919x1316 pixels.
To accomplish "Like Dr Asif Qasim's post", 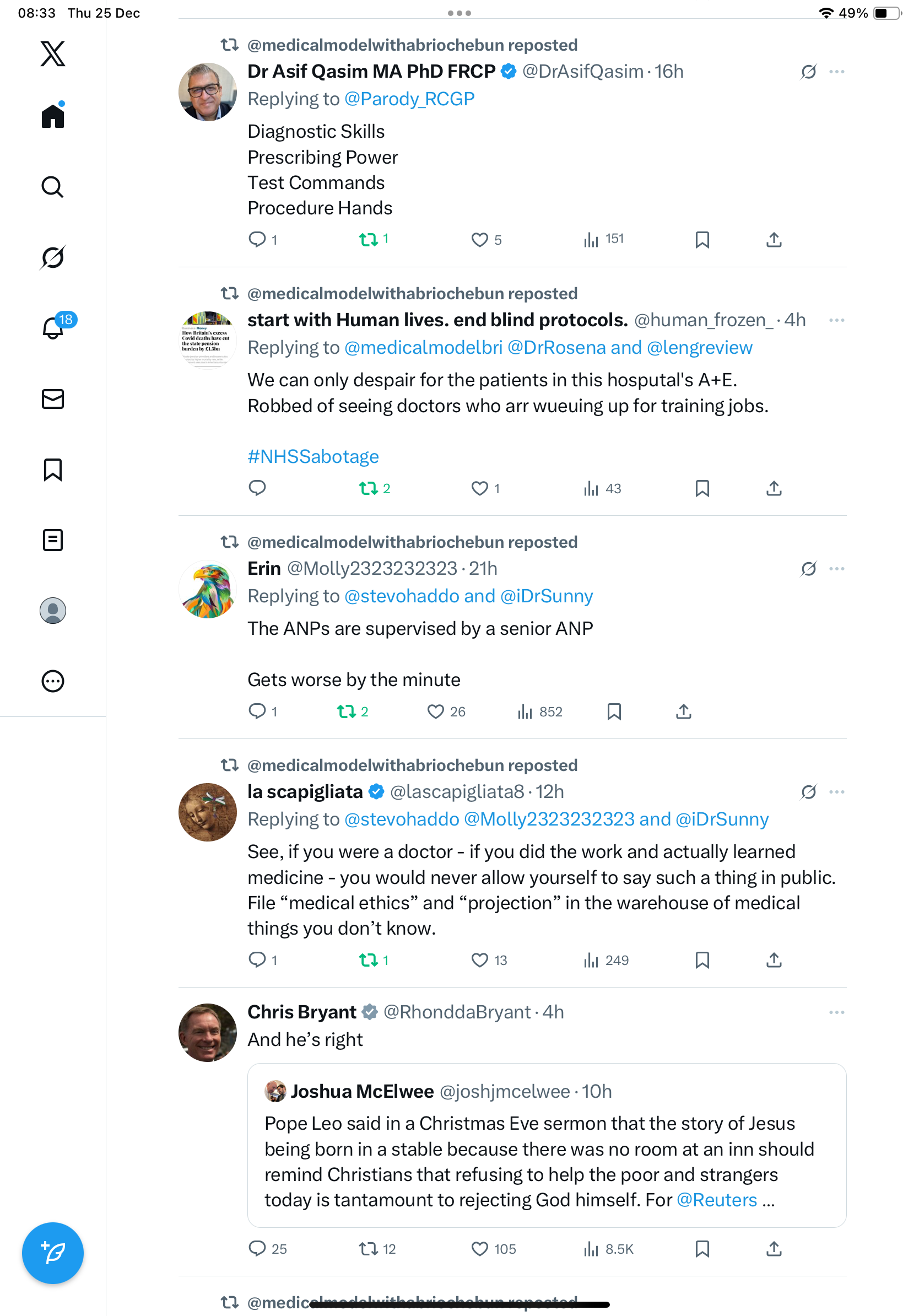I will point(479,240).
